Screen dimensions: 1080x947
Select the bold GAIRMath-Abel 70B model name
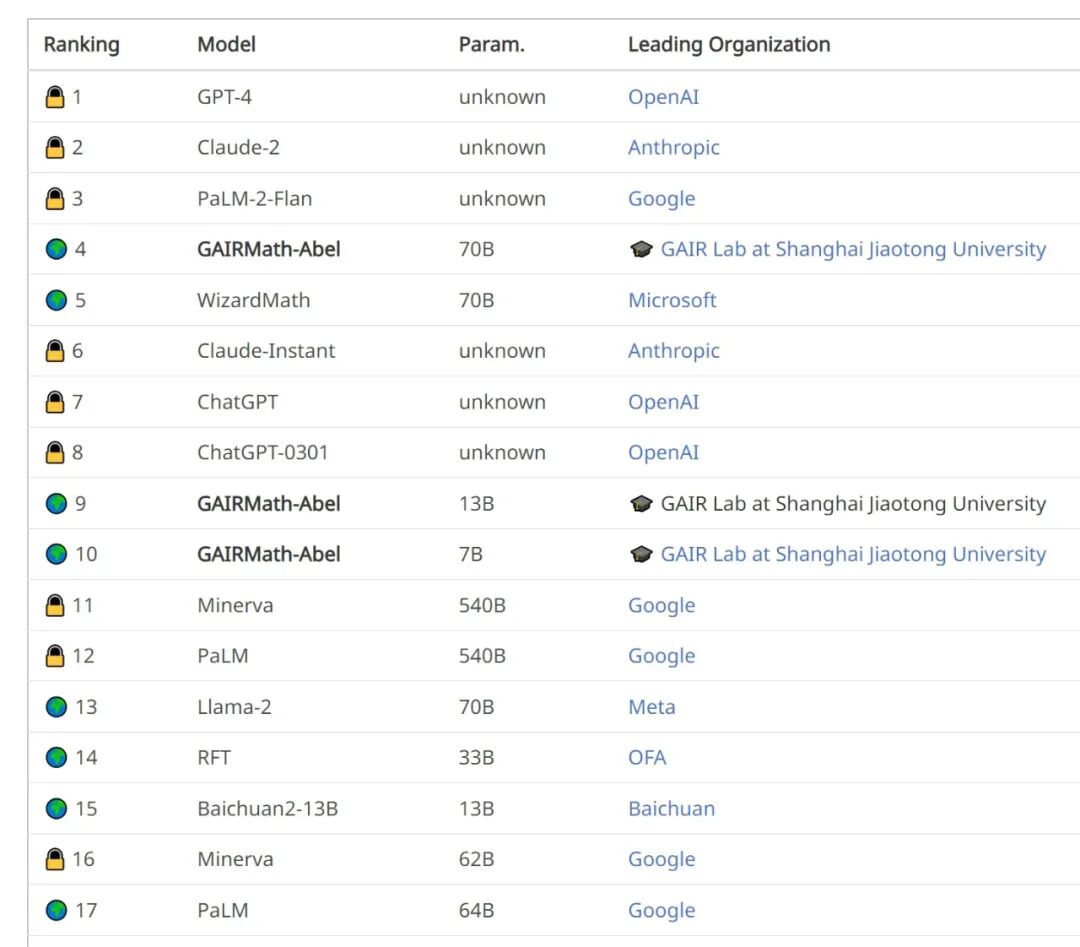(x=268, y=249)
